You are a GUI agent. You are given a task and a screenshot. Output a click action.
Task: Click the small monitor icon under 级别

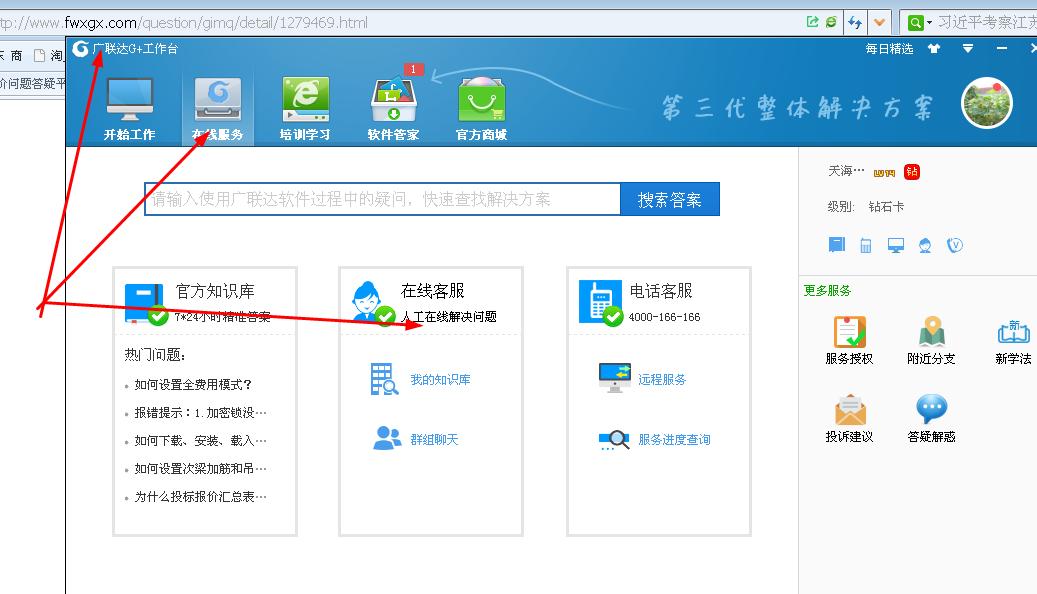895,245
